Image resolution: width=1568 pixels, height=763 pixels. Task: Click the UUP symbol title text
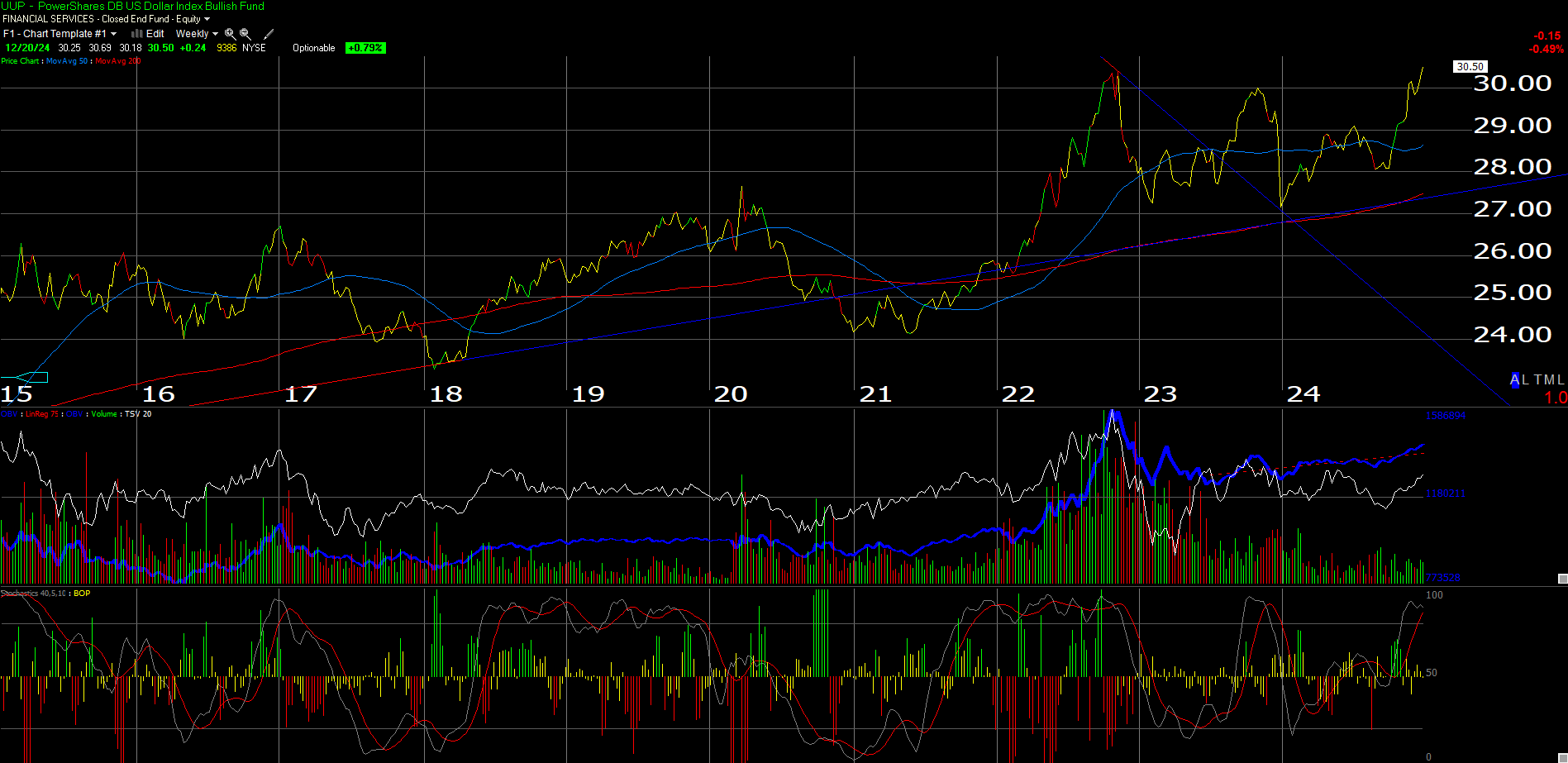pyautogui.click(x=132, y=6)
